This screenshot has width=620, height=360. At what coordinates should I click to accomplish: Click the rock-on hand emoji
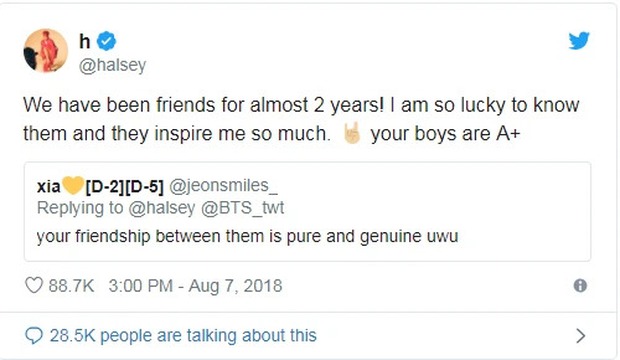click(352, 133)
